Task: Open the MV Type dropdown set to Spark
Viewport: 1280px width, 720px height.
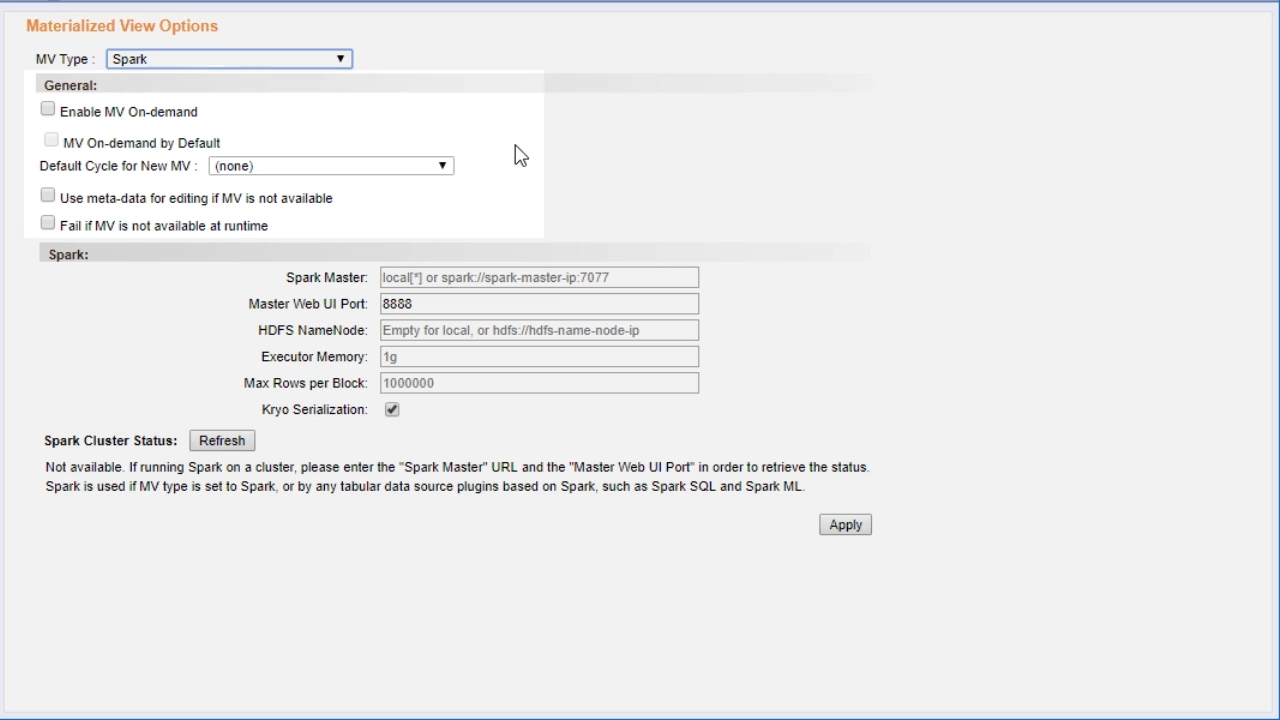Action: (229, 59)
